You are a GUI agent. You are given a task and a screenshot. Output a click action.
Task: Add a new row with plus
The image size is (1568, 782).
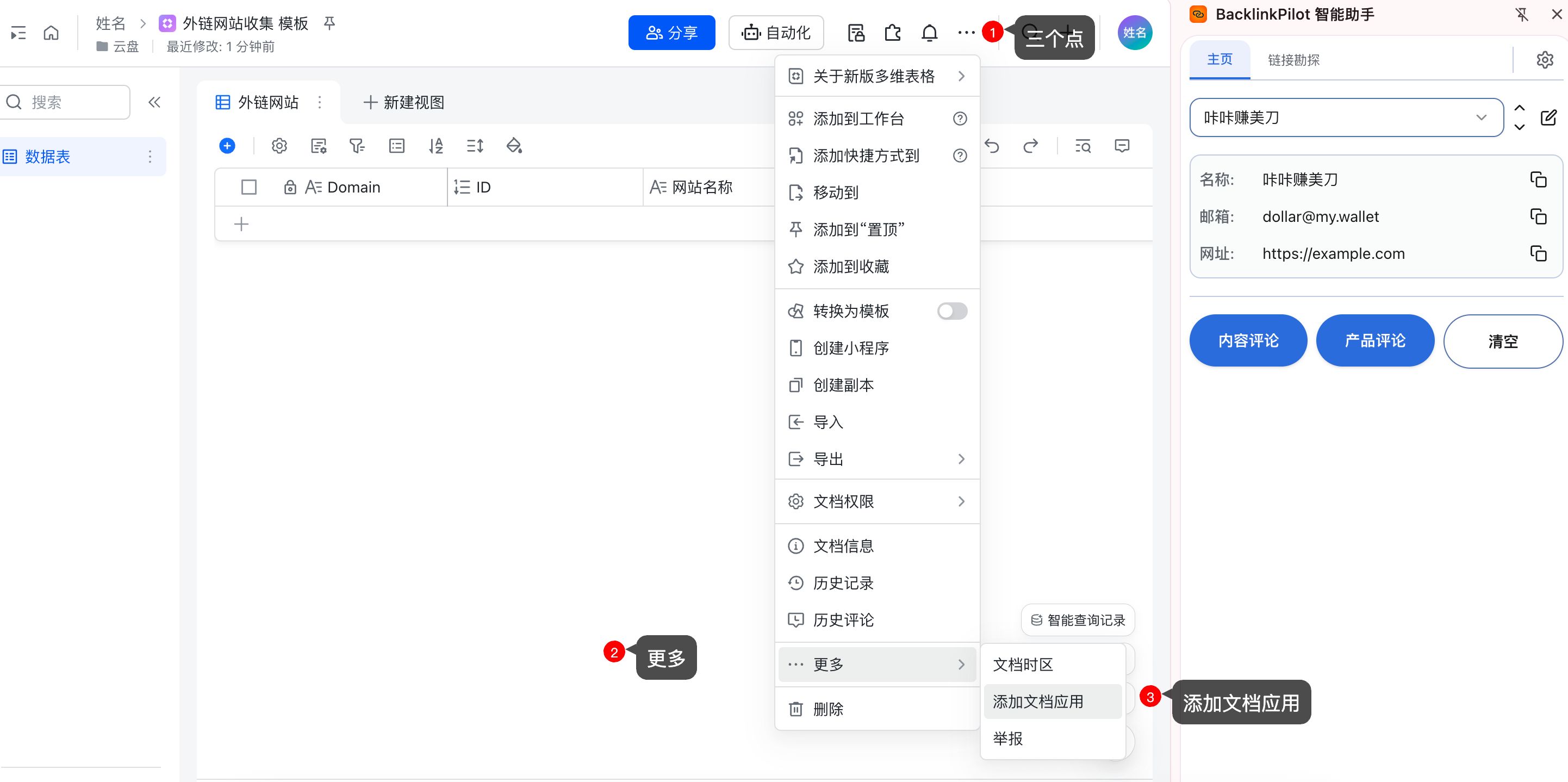[241, 224]
